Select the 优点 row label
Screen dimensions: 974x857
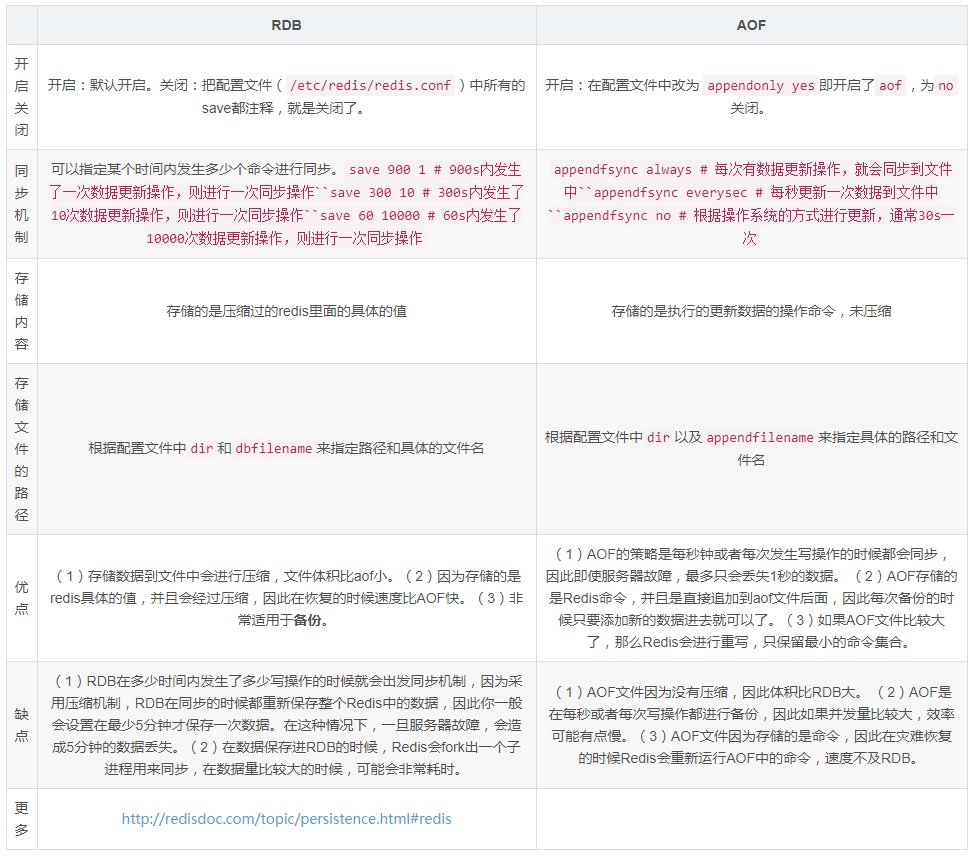[x=21, y=595]
